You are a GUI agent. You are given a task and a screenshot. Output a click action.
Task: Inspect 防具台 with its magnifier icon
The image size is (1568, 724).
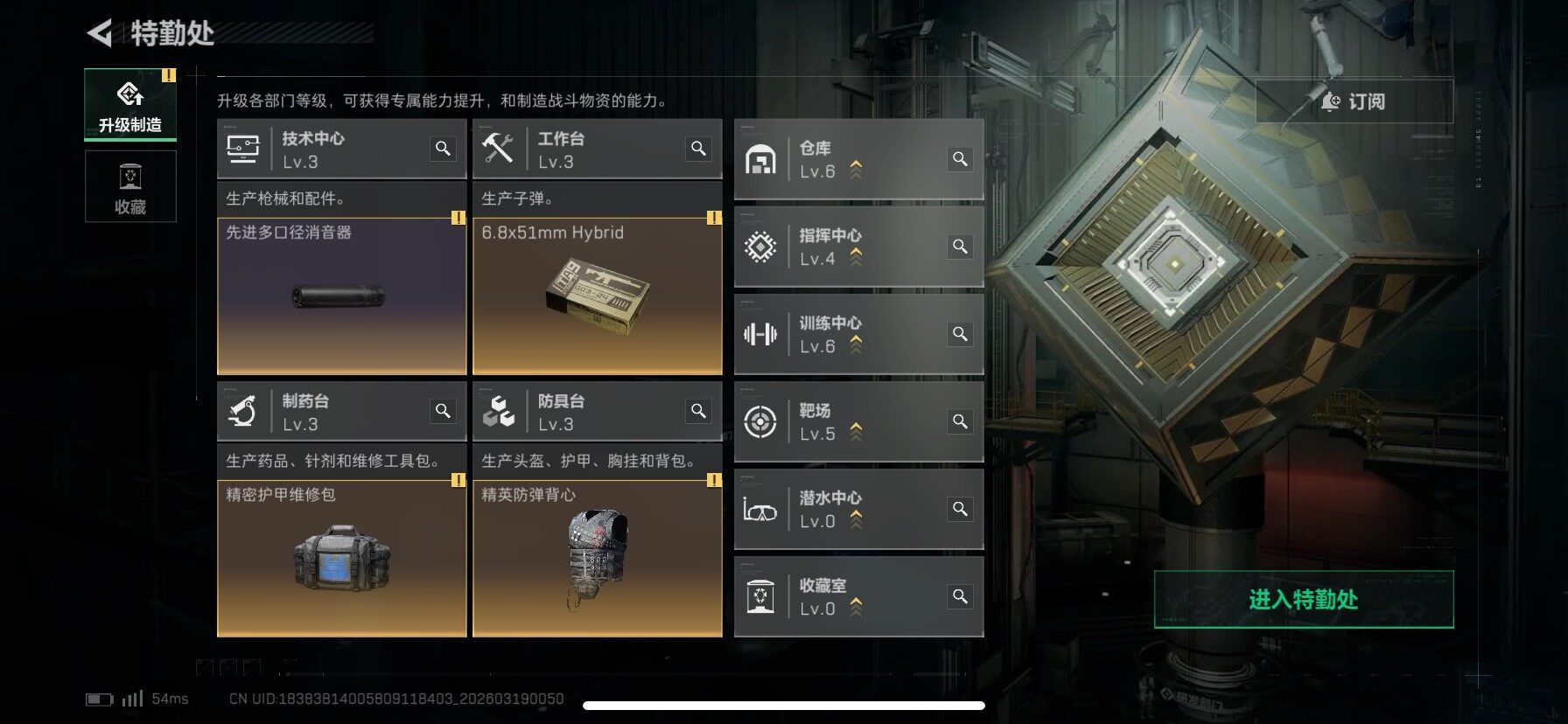point(698,411)
